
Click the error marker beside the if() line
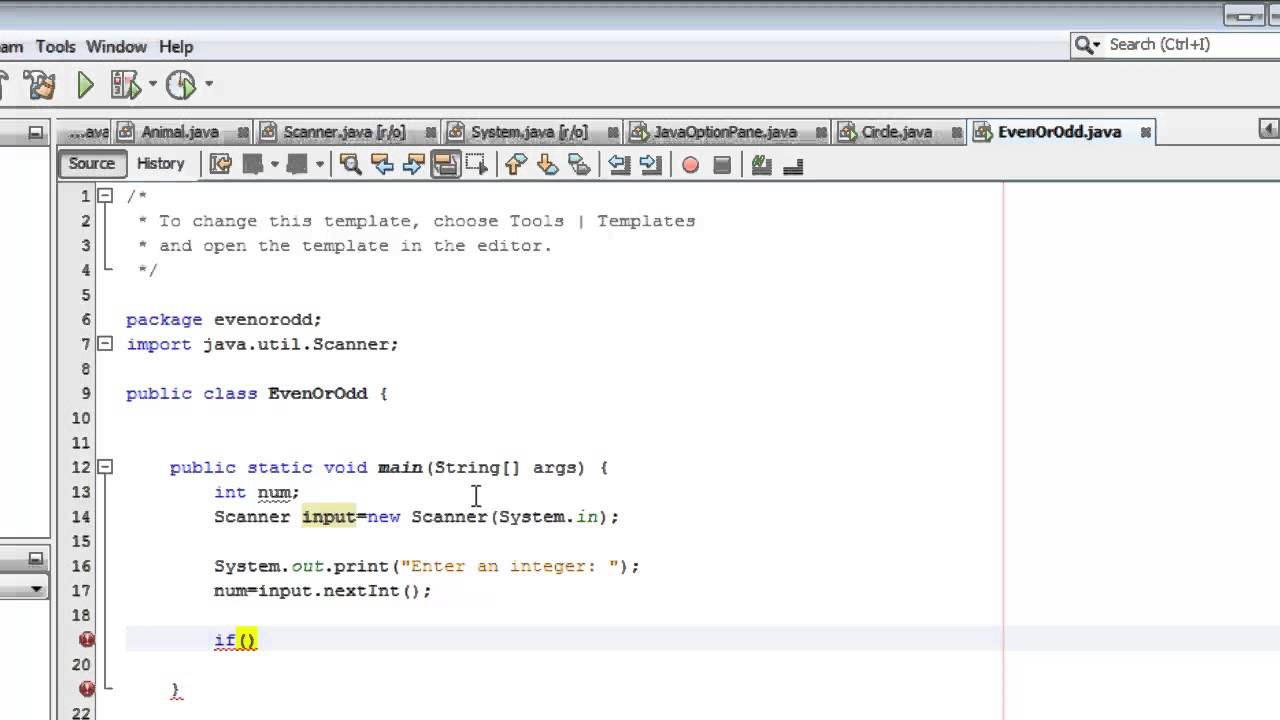87,640
